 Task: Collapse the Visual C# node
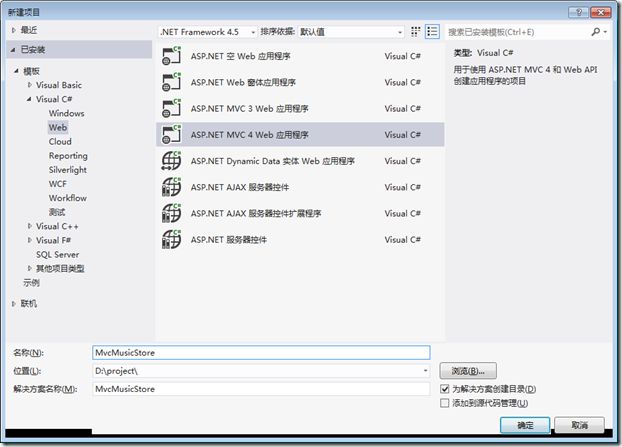(29, 99)
